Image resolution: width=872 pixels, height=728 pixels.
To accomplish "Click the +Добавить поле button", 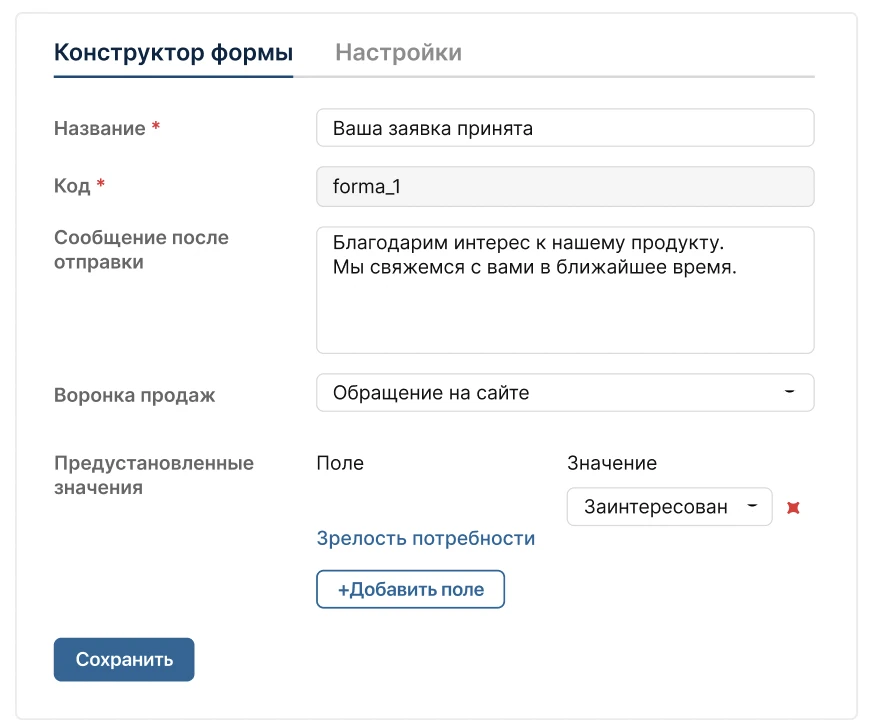I will pos(410,589).
